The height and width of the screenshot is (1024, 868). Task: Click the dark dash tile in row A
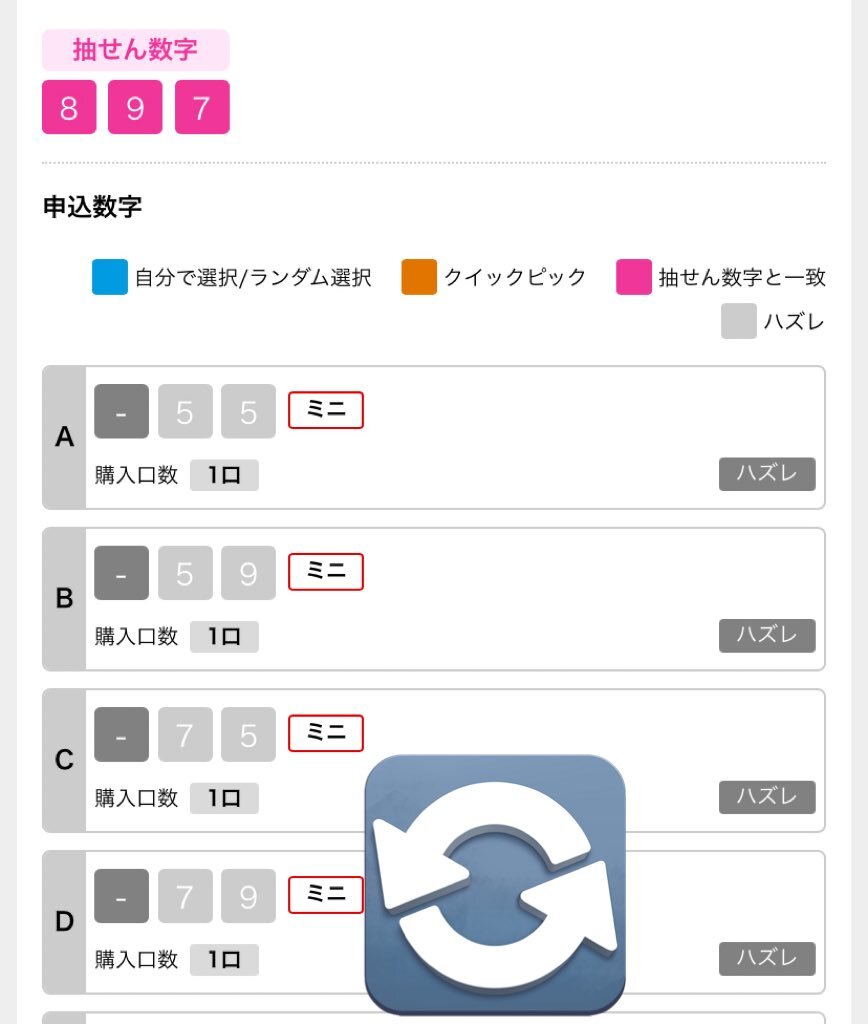pos(121,411)
